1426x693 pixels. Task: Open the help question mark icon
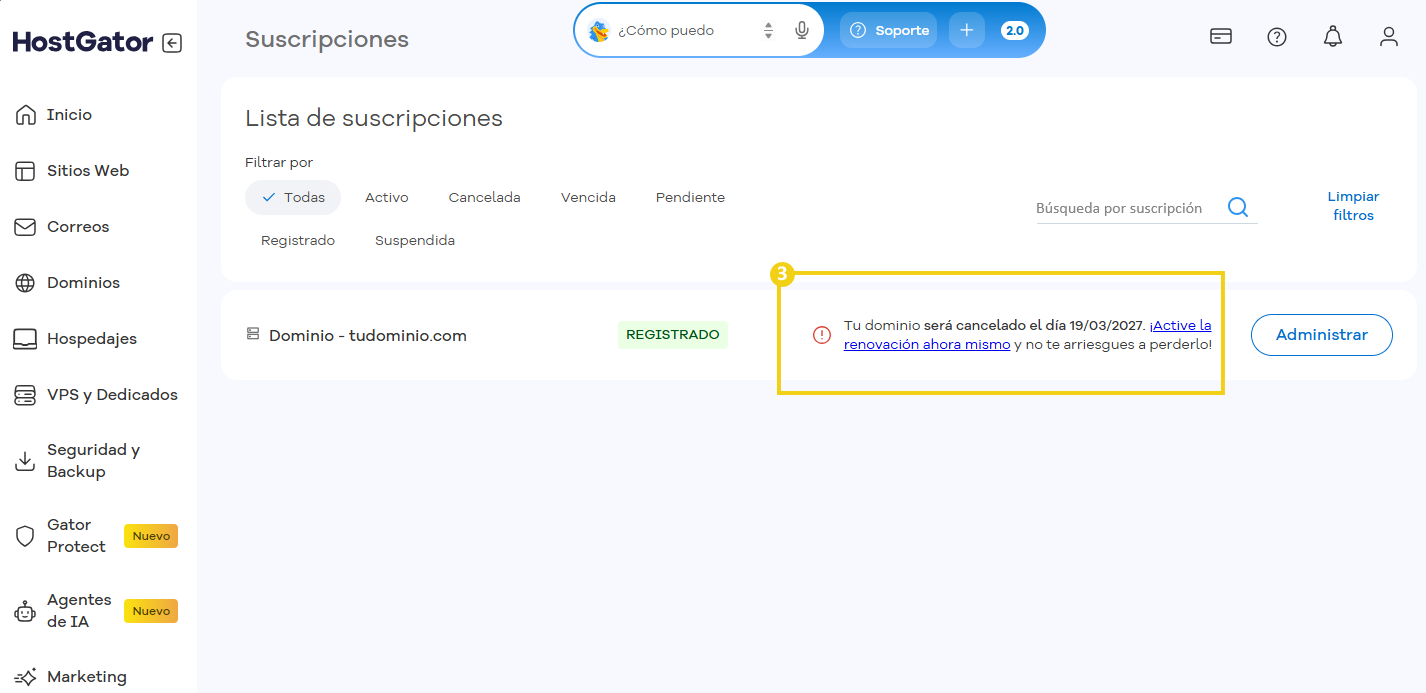coord(1277,37)
